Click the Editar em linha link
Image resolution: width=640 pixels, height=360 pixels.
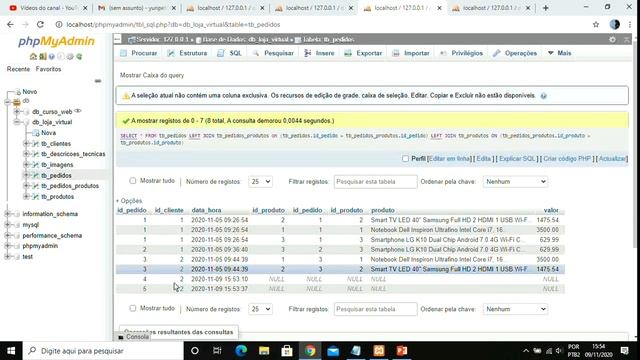pos(450,159)
